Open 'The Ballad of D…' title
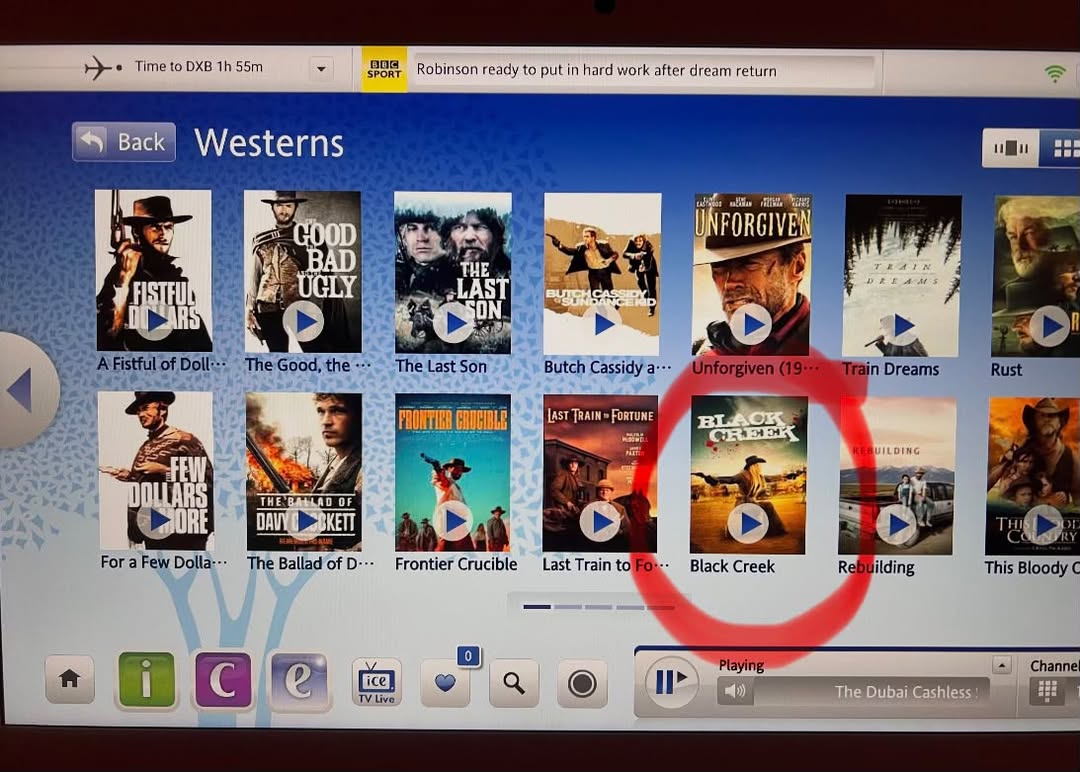Screen dimensions: 1080x772 (x=311, y=563)
